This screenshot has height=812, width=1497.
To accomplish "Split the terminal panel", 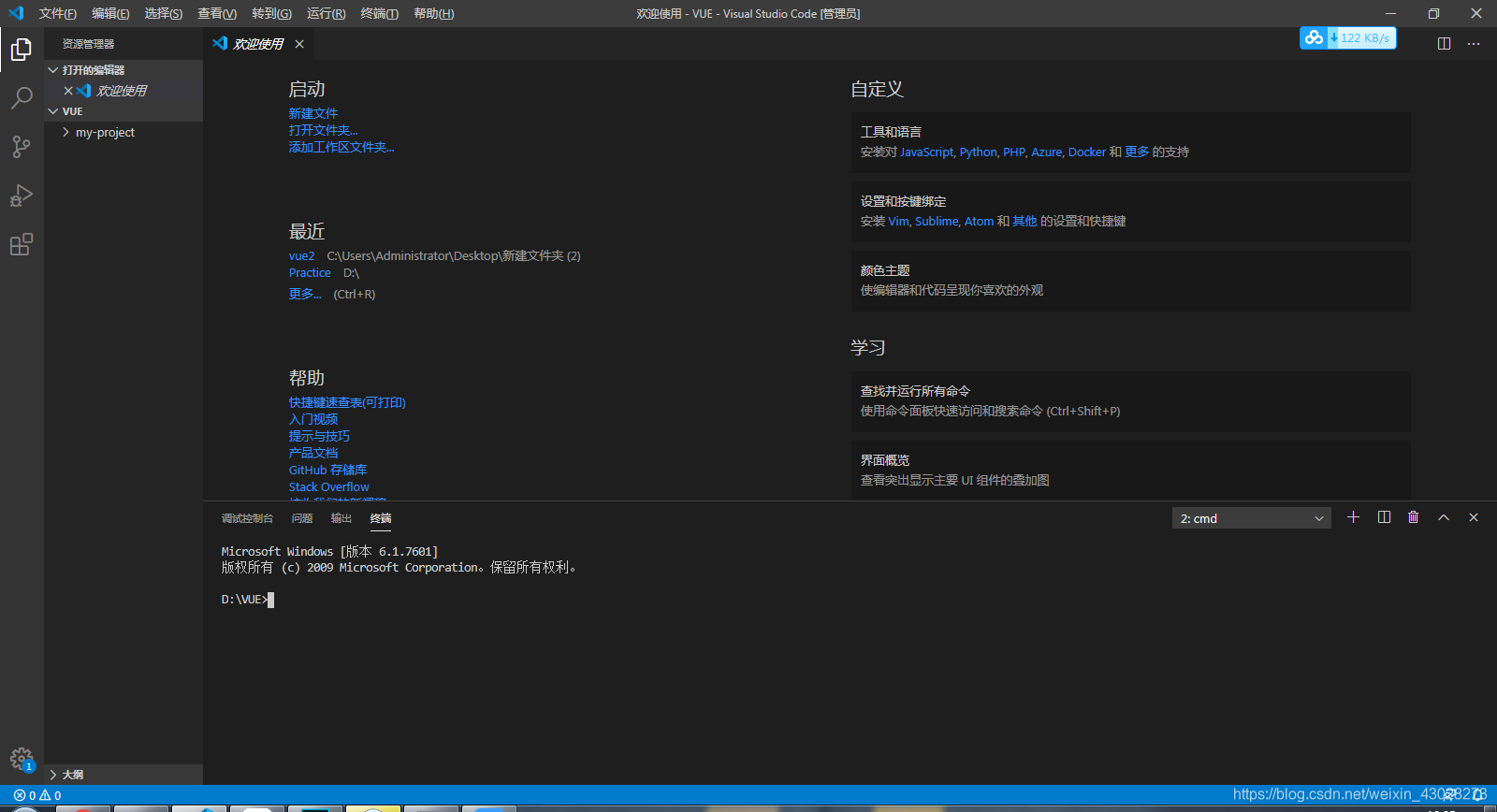I will [1384, 517].
